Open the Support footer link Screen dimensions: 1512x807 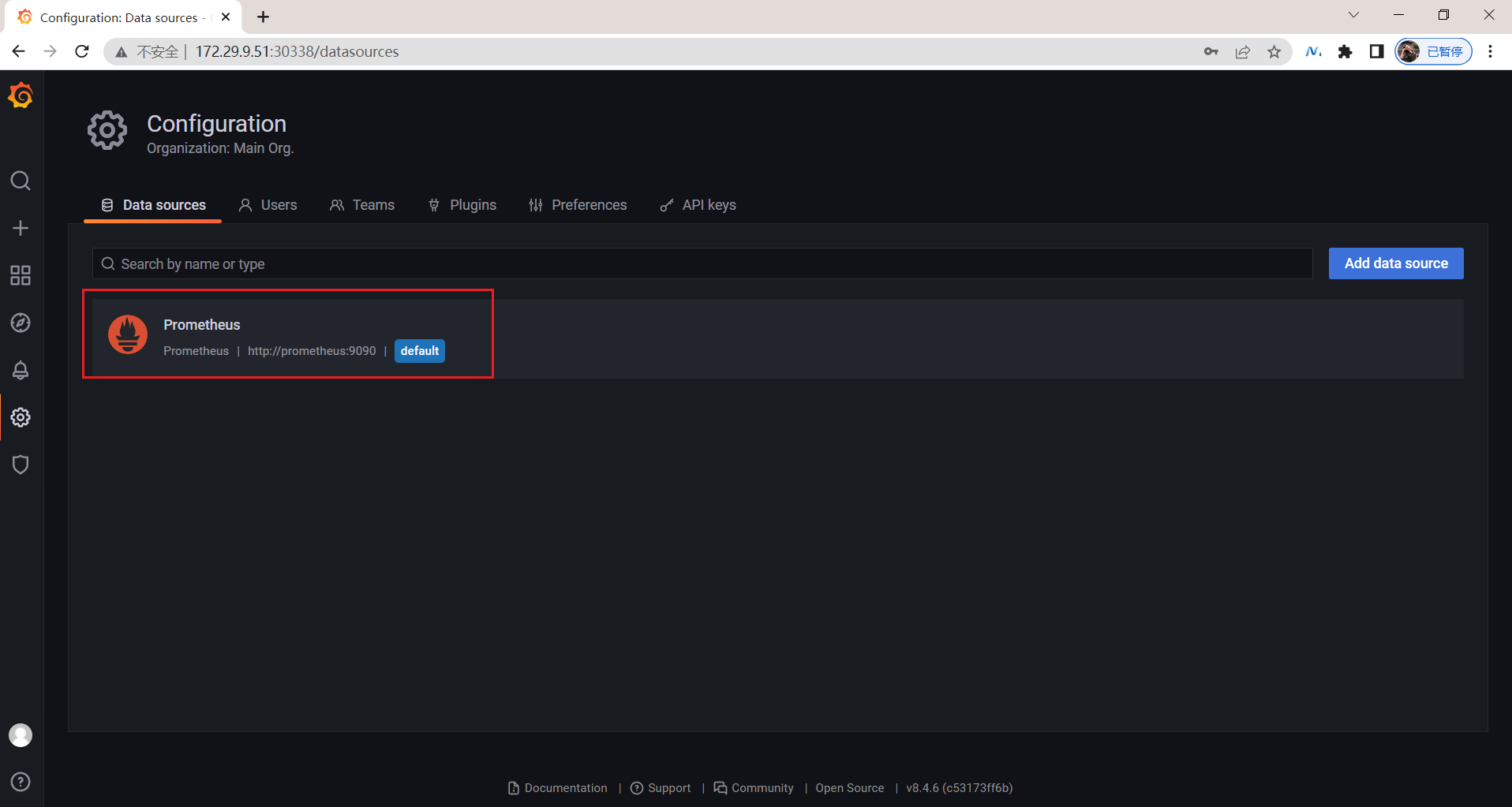(x=661, y=788)
